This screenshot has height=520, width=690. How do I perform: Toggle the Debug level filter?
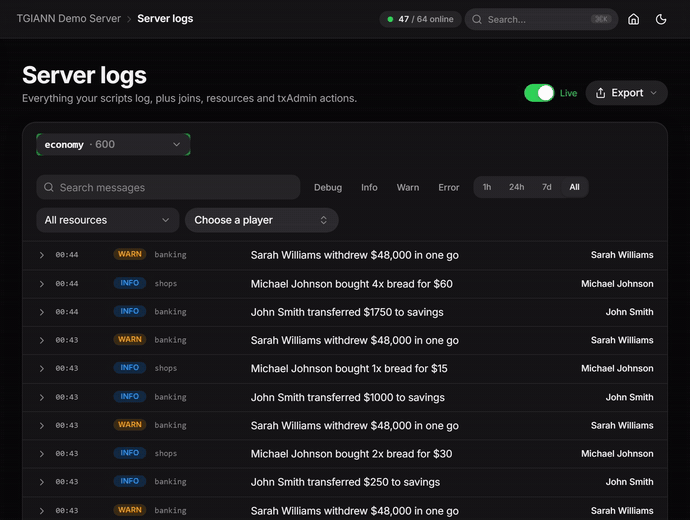328,187
